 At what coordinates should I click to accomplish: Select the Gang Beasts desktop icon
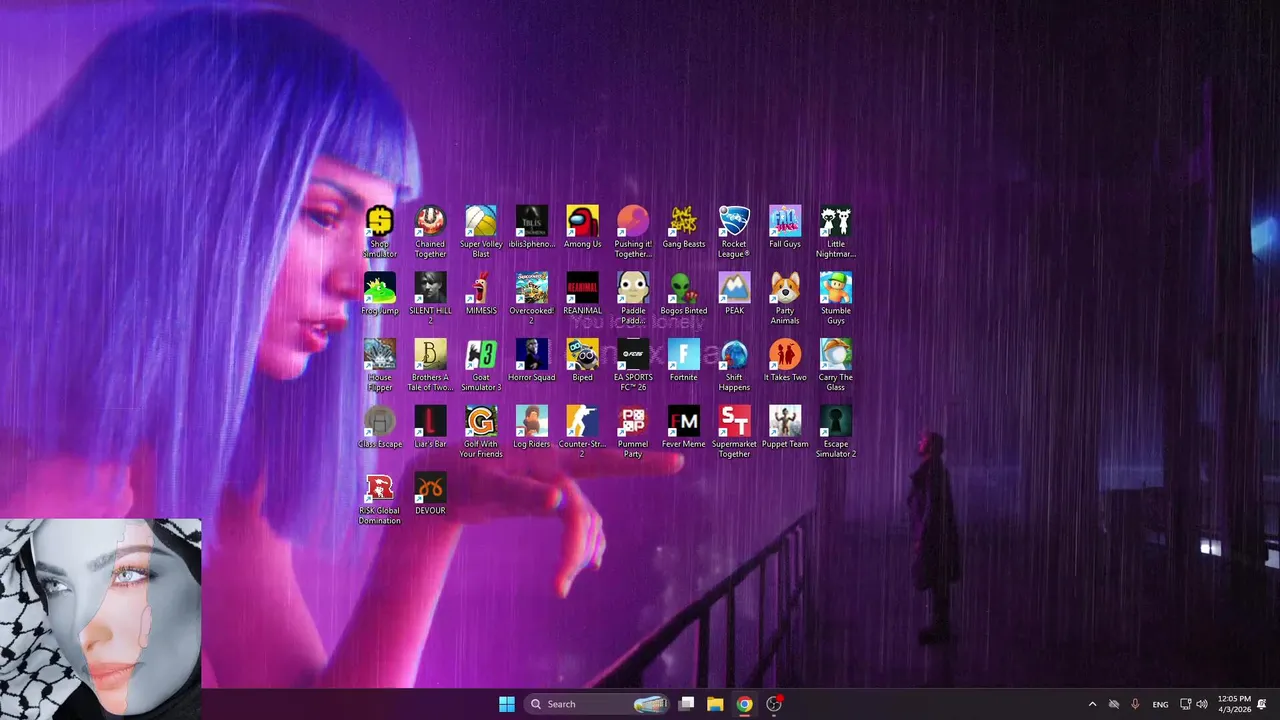pos(684,227)
